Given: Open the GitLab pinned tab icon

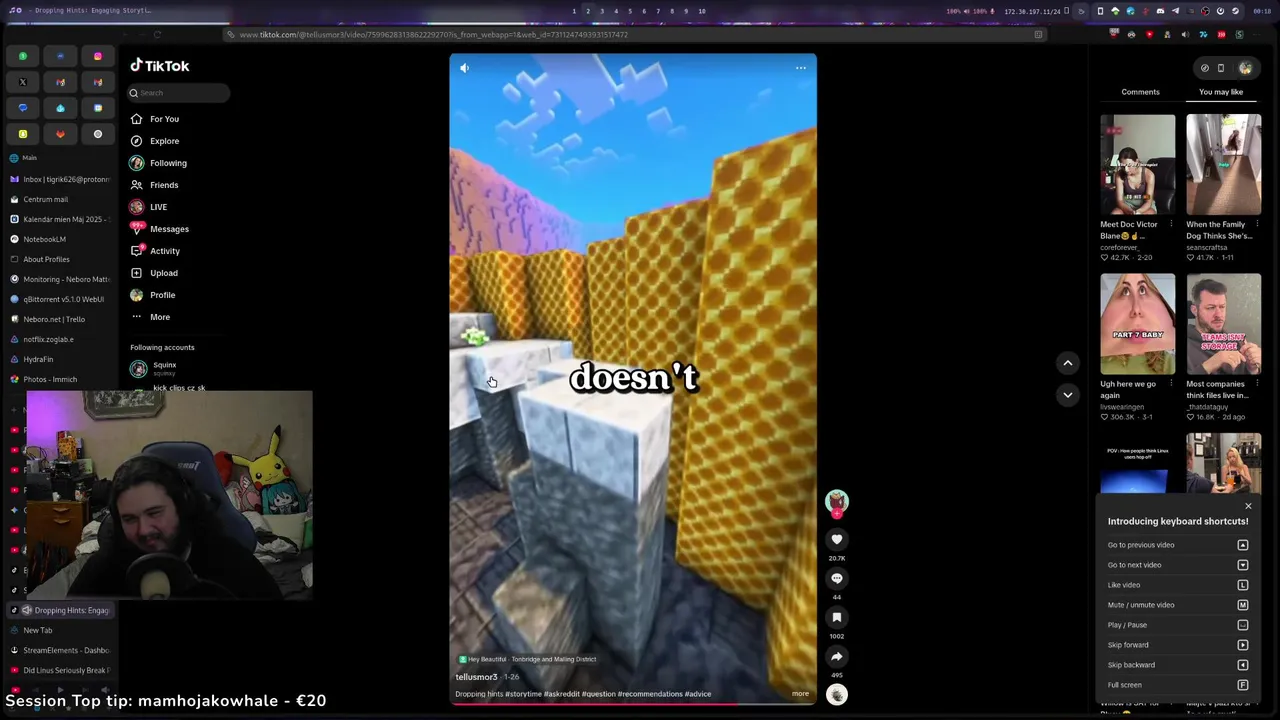Looking at the screenshot, I should tap(60, 134).
